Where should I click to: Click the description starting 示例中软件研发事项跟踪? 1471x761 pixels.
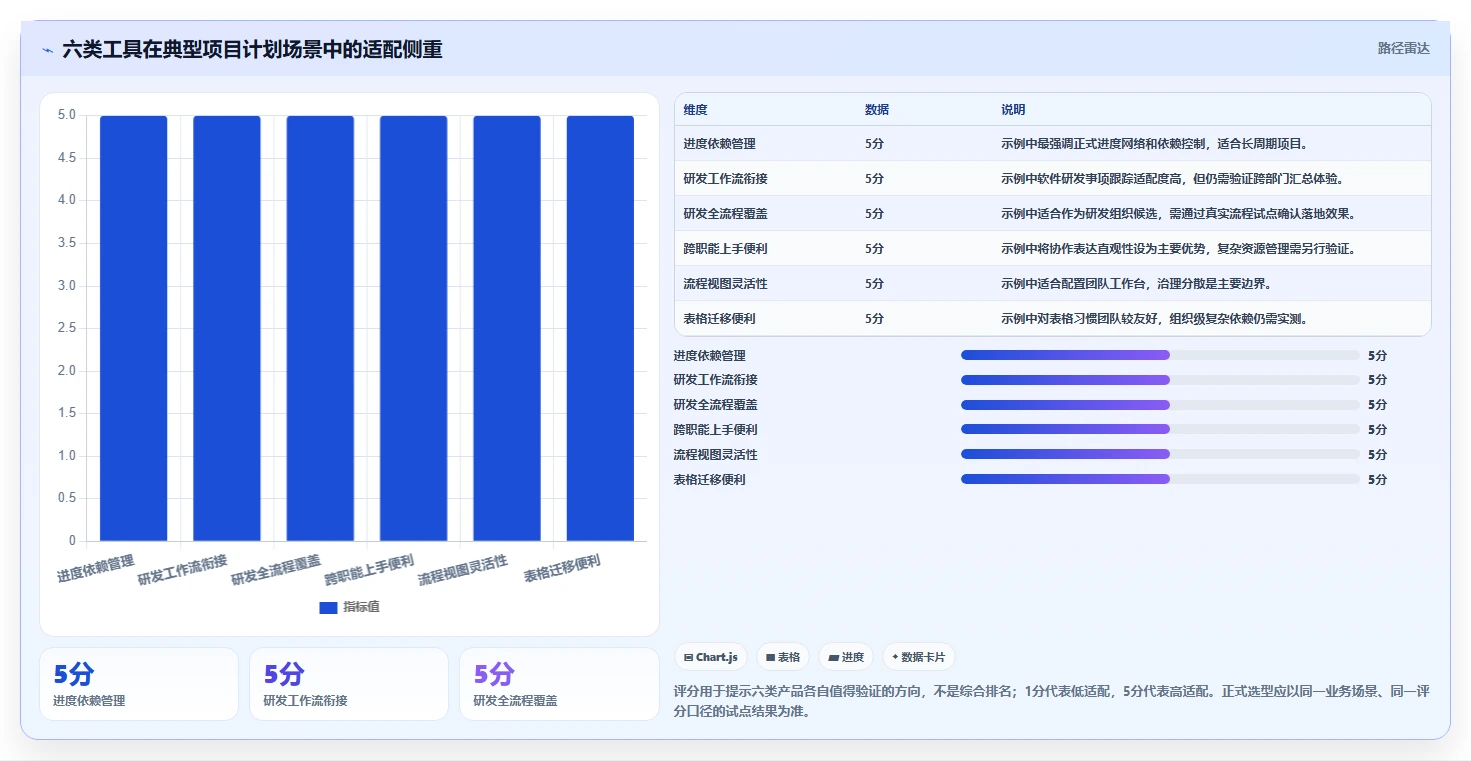(x=1172, y=179)
